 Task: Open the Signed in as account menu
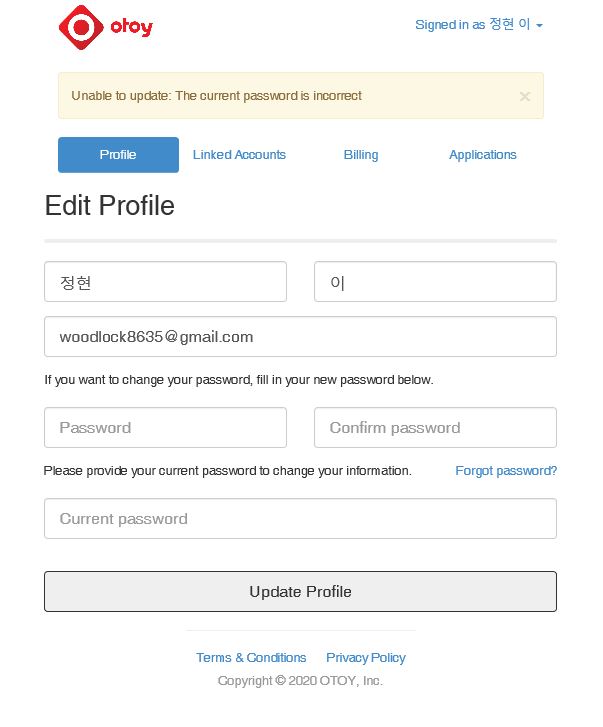point(479,25)
